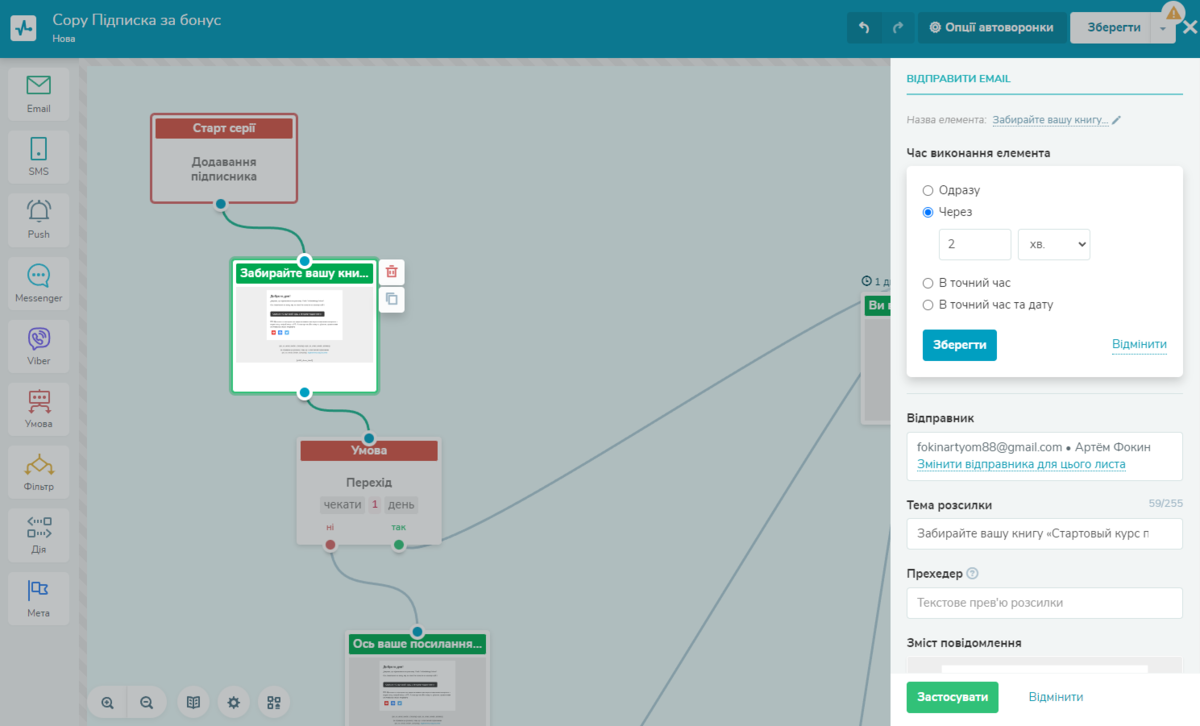Open the хв. time unit dropdown
The image size is (1200, 726).
click(x=1054, y=244)
